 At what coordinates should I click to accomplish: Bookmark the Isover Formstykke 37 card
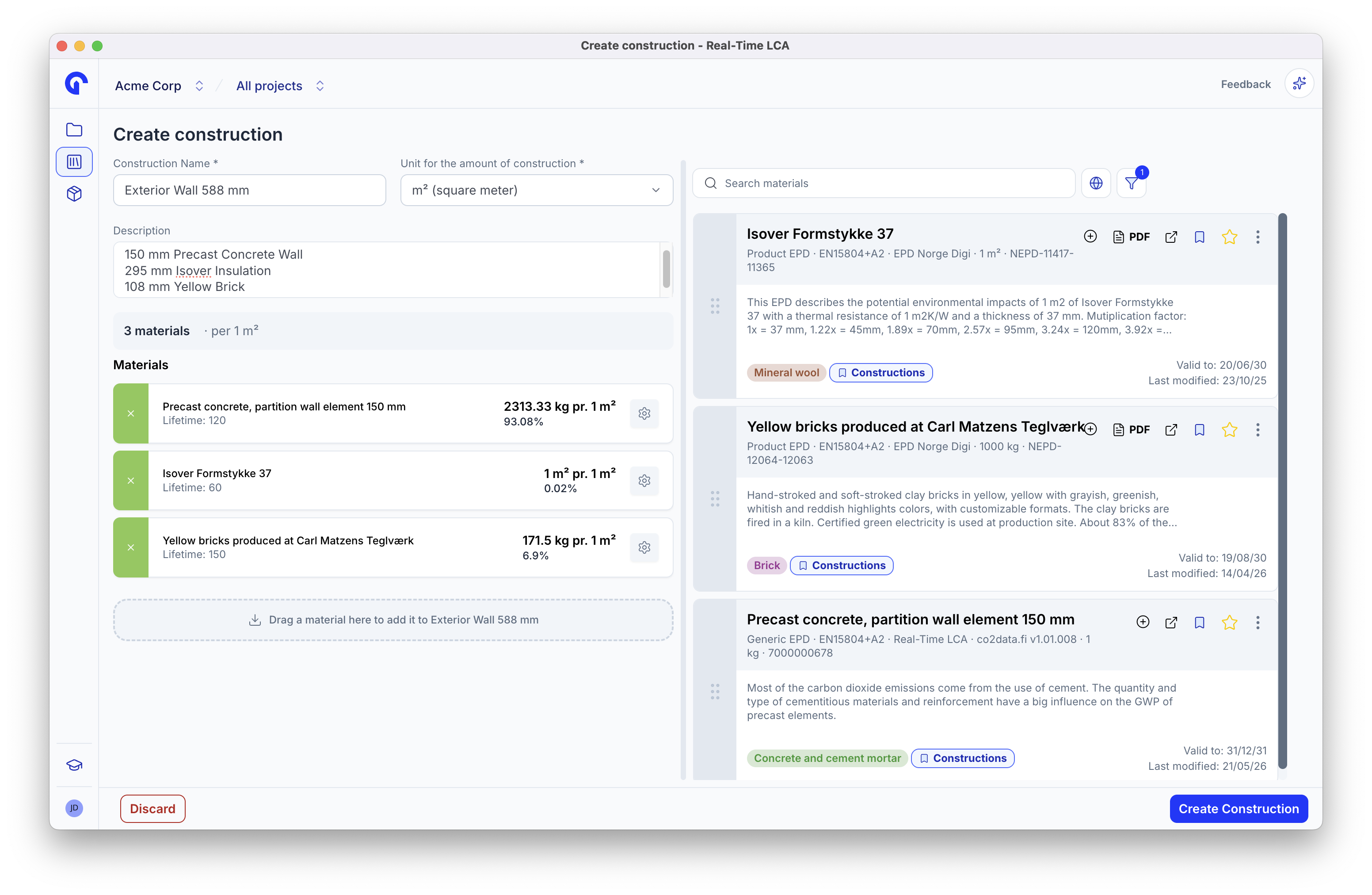(1200, 237)
